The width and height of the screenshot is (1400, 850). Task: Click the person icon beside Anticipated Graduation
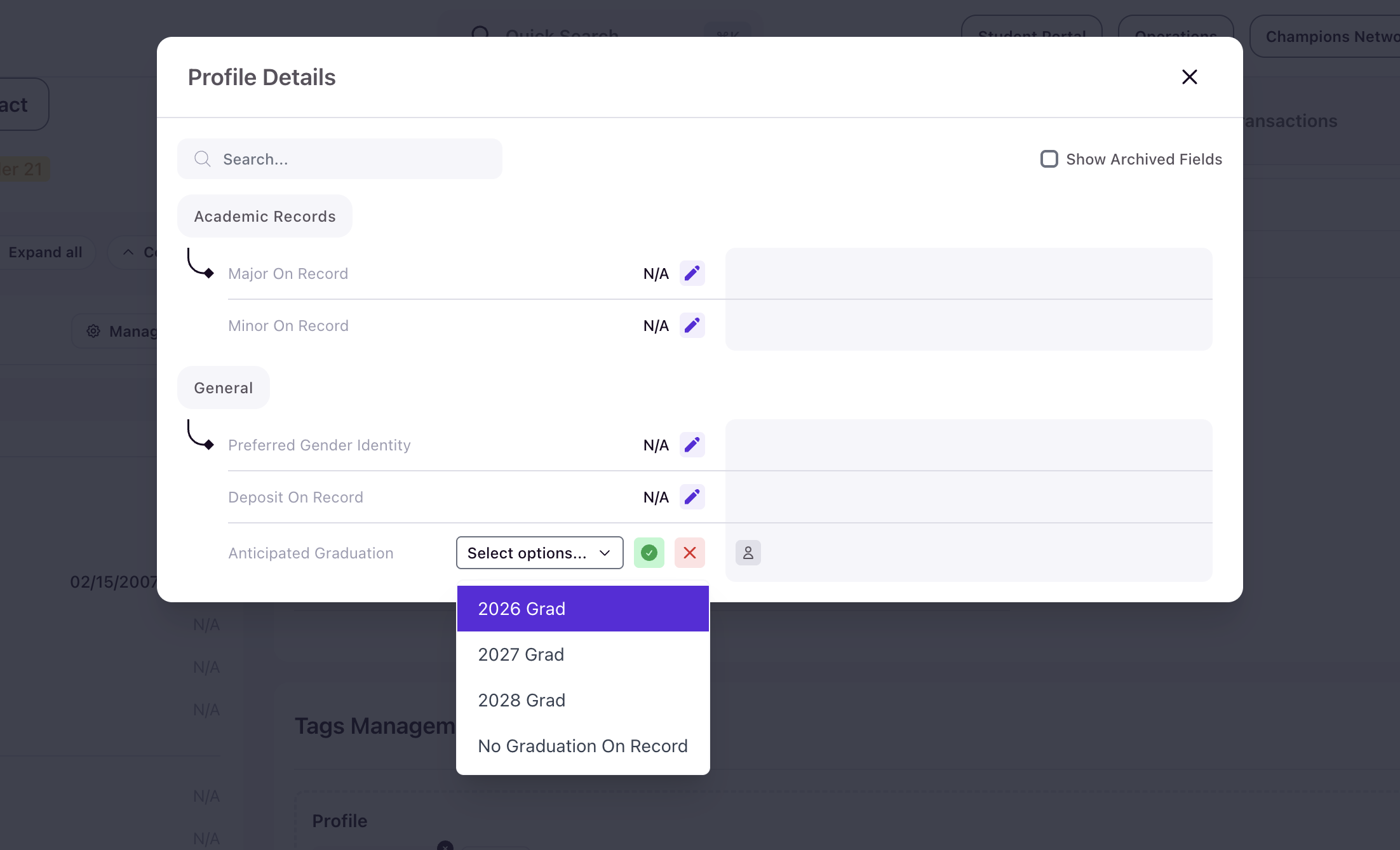(x=748, y=553)
